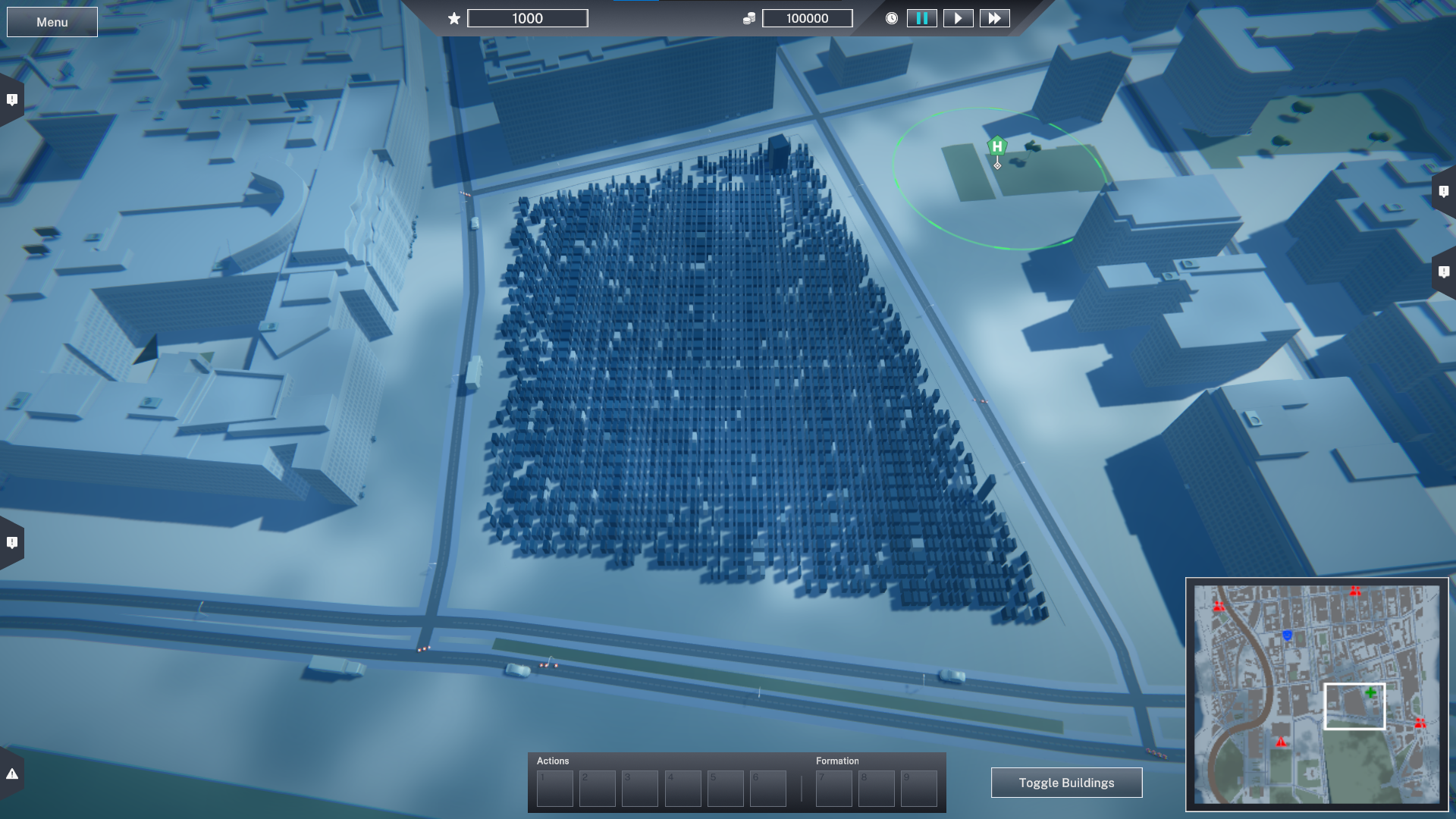Open the Menu button
The width and height of the screenshot is (1456, 819).
coord(52,22)
